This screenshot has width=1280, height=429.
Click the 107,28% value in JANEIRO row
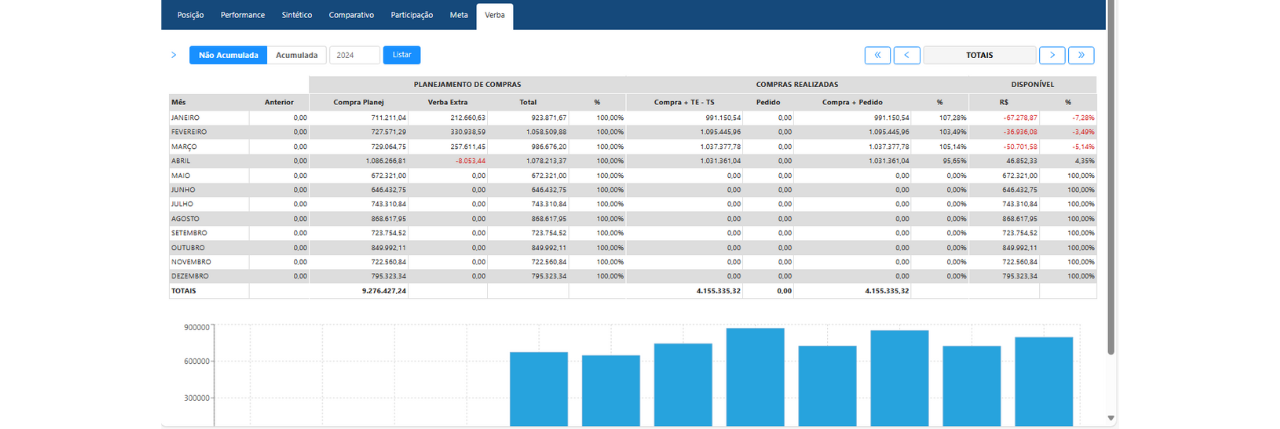coord(954,117)
